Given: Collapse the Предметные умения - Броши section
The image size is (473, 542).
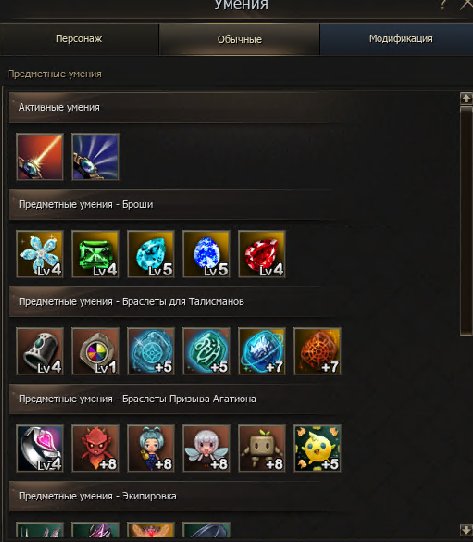Looking at the screenshot, I should [x=173, y=204].
